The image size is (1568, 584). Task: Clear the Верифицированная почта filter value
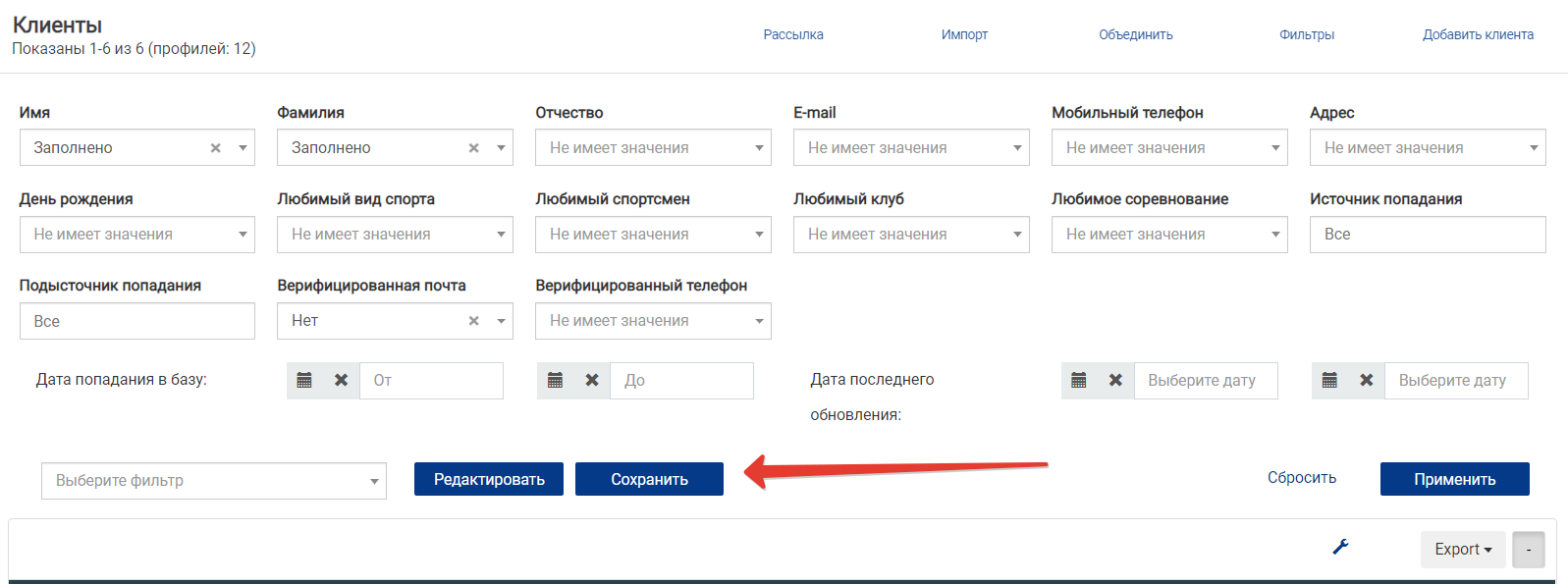474,321
